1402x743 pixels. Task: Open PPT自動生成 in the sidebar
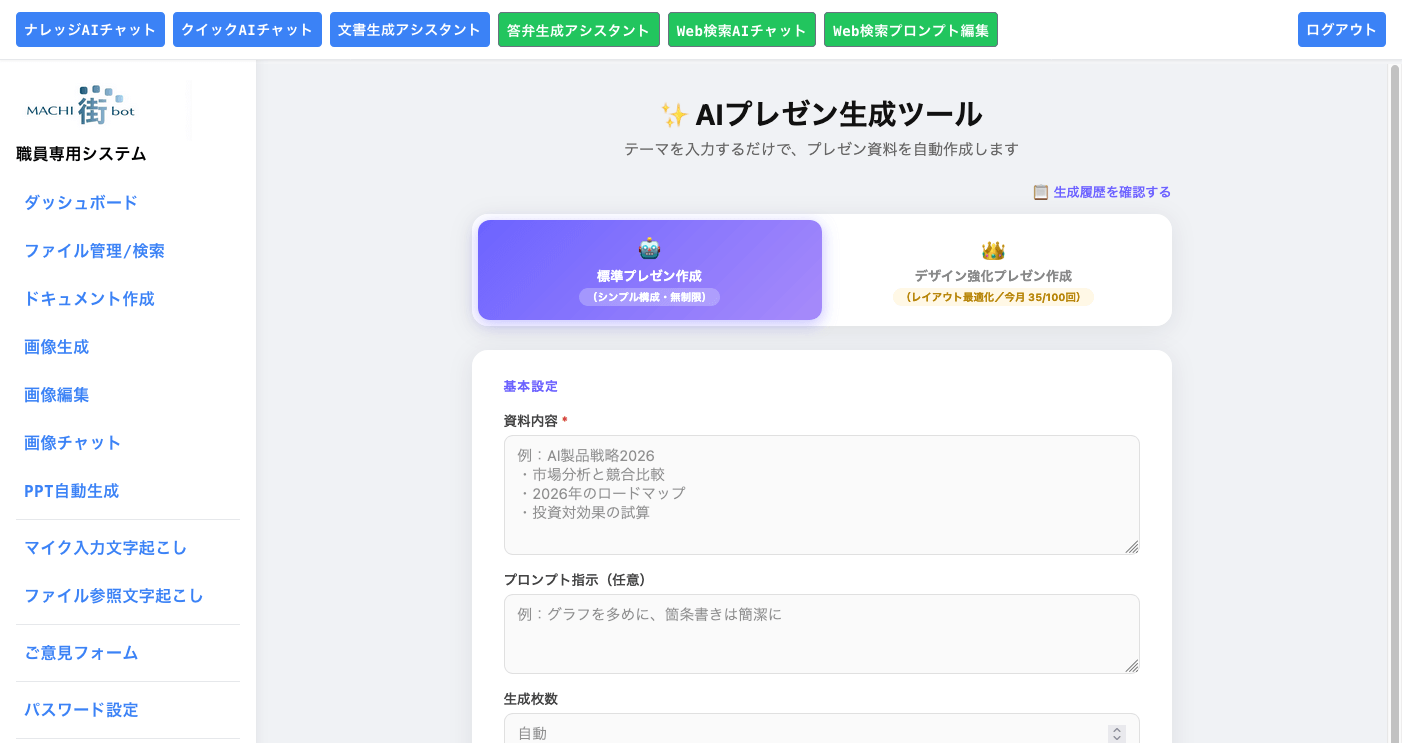point(72,491)
